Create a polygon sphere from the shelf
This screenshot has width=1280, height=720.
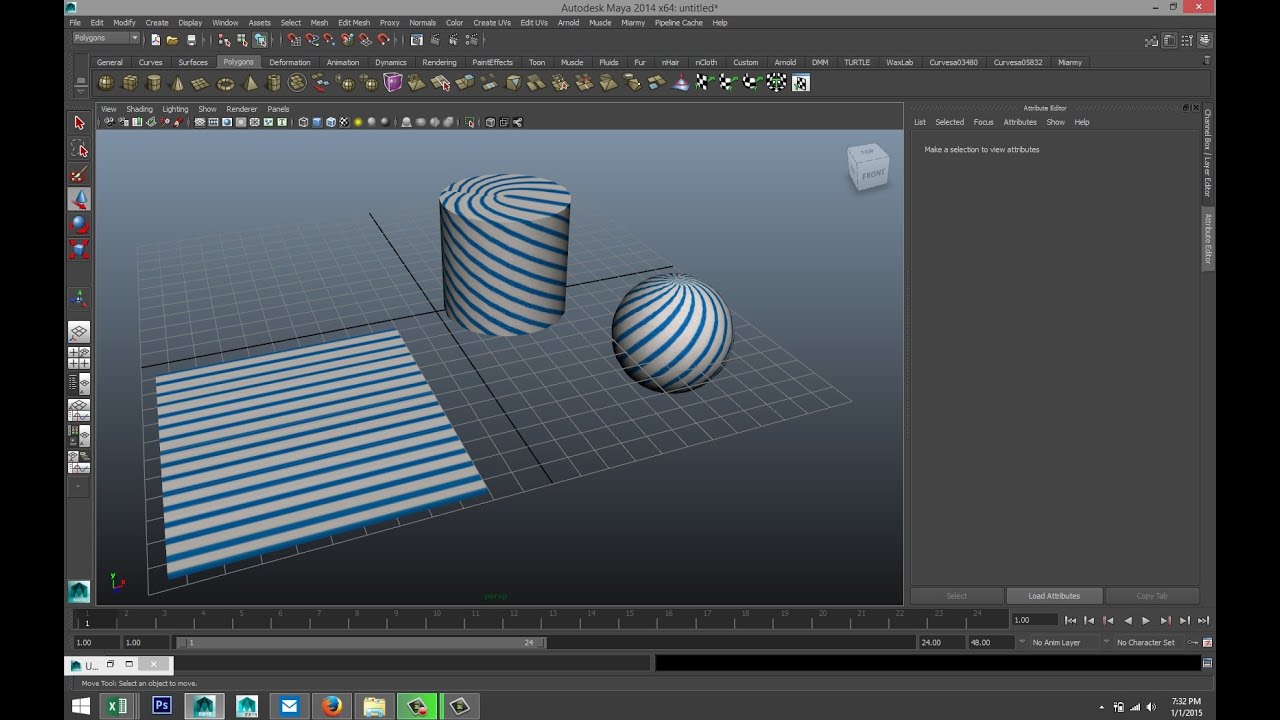pos(105,83)
